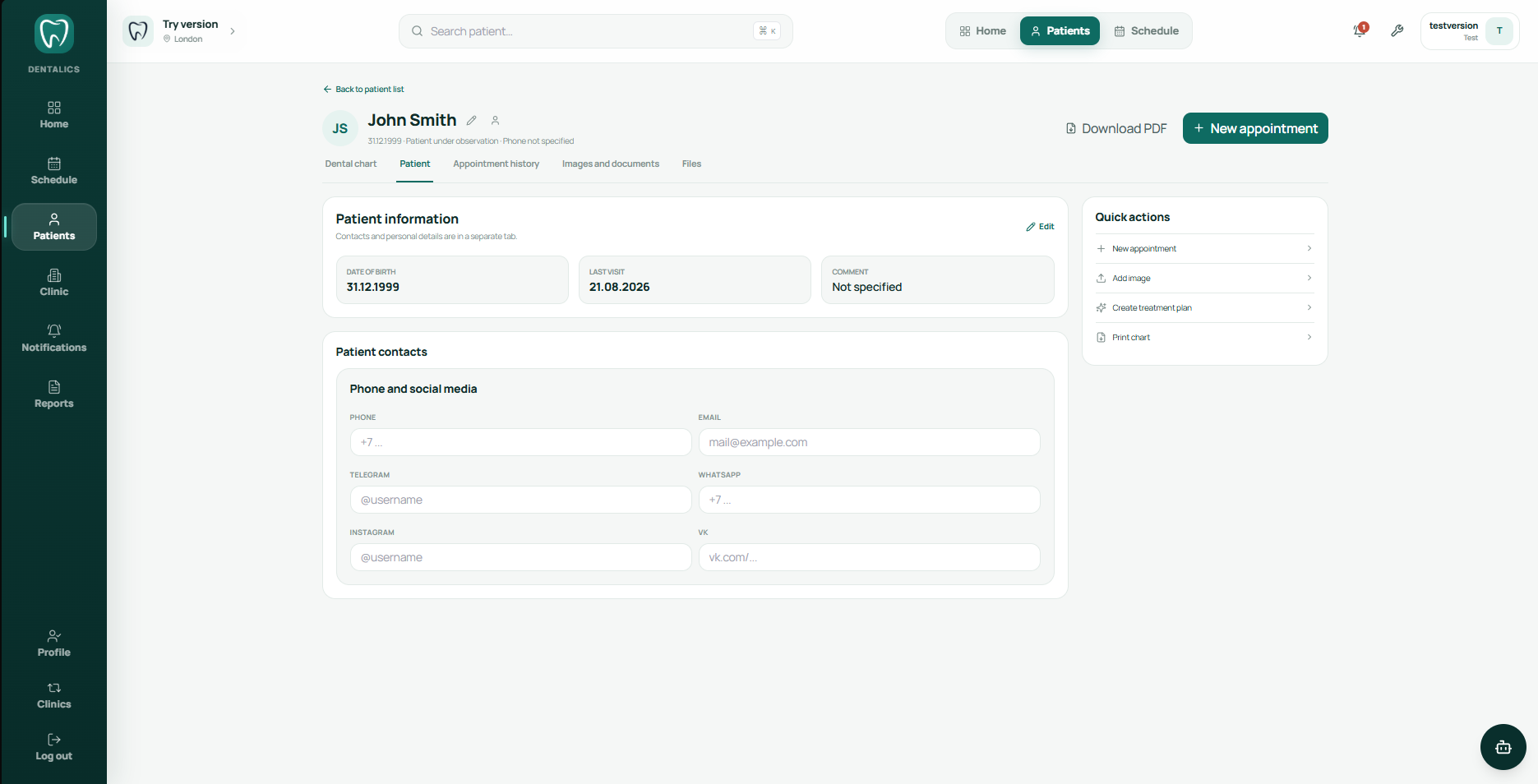1538x784 pixels.
Task: Download the patient PDF
Action: pyautogui.click(x=1116, y=128)
